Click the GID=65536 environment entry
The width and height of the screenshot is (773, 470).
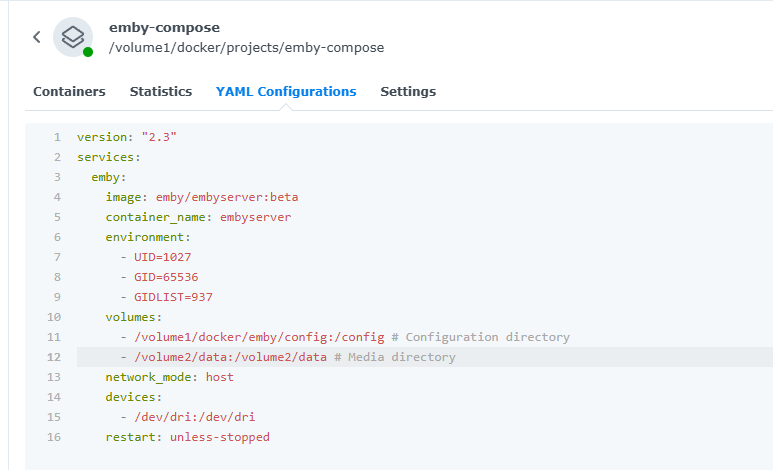tap(165, 277)
